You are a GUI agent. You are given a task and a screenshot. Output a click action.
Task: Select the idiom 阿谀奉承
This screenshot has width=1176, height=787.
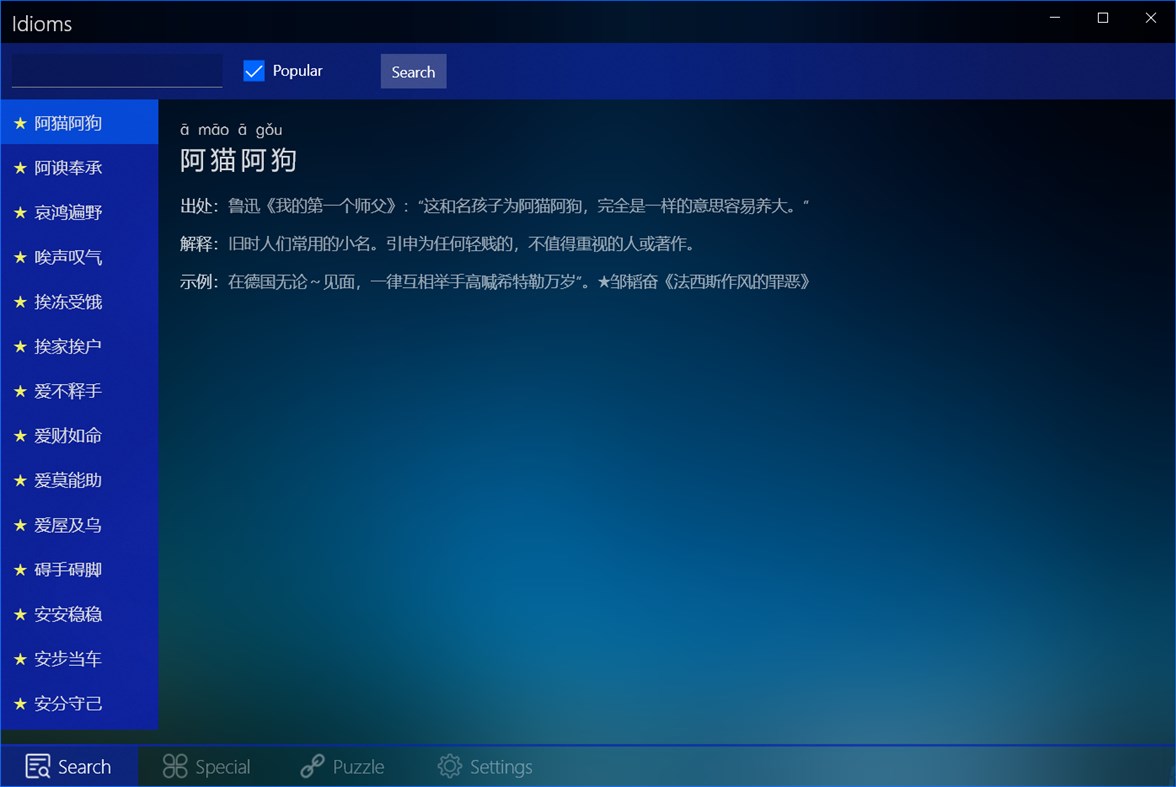coord(68,167)
